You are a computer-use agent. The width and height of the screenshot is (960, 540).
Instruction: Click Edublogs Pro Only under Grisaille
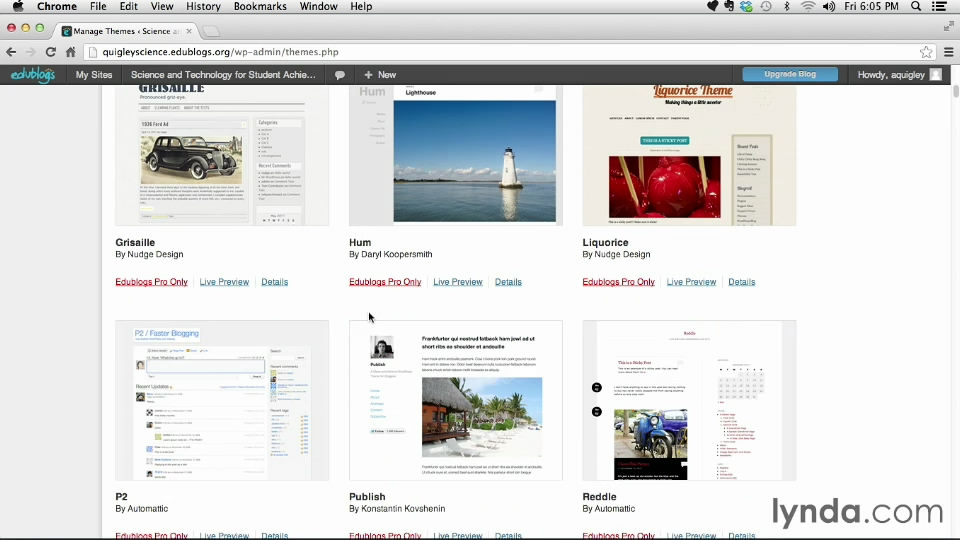[x=151, y=282]
